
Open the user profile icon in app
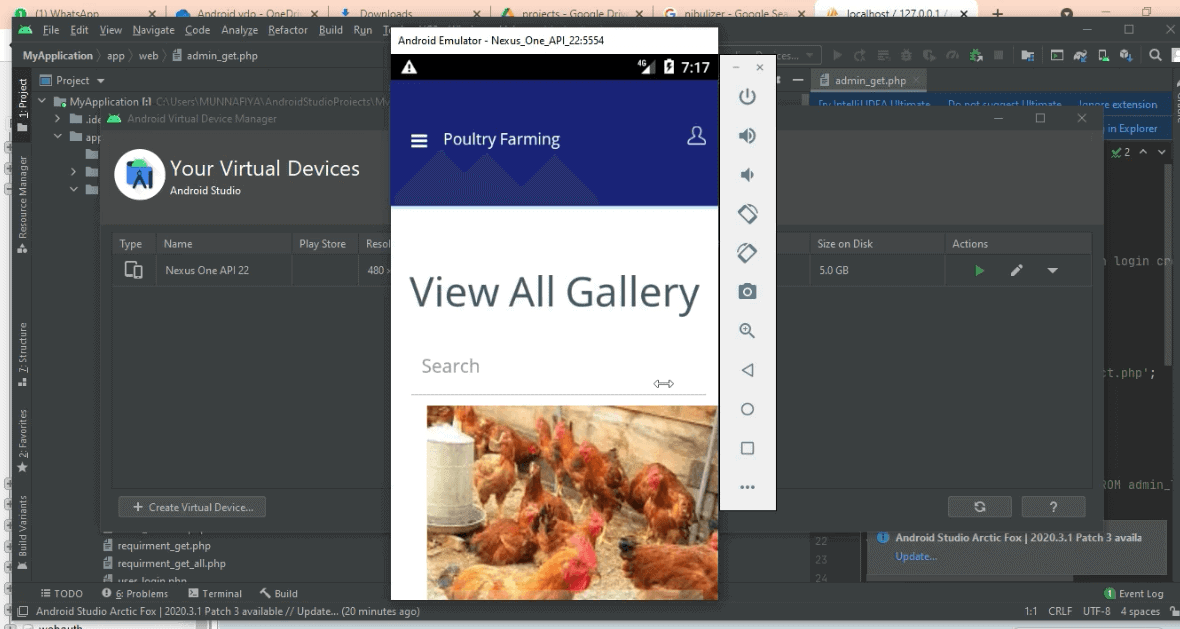click(696, 137)
